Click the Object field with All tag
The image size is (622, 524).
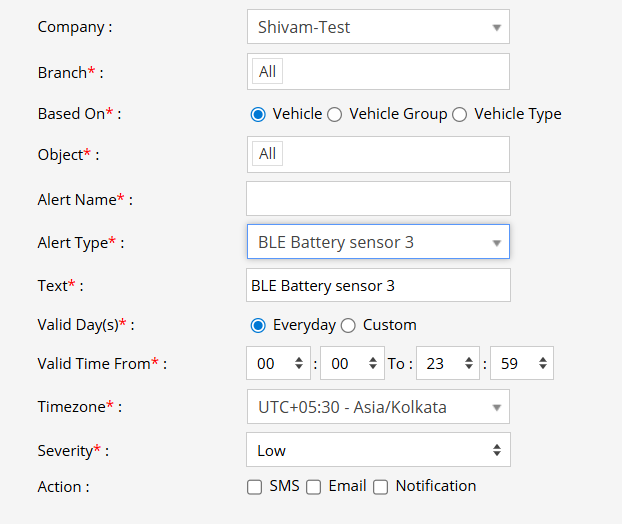coord(377,154)
